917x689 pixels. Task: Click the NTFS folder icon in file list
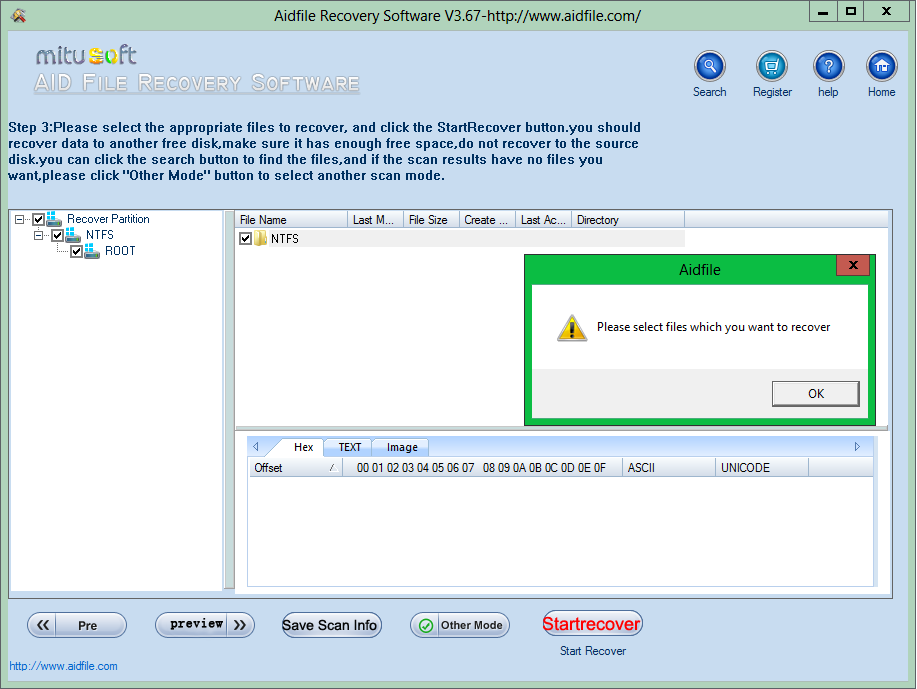261,238
